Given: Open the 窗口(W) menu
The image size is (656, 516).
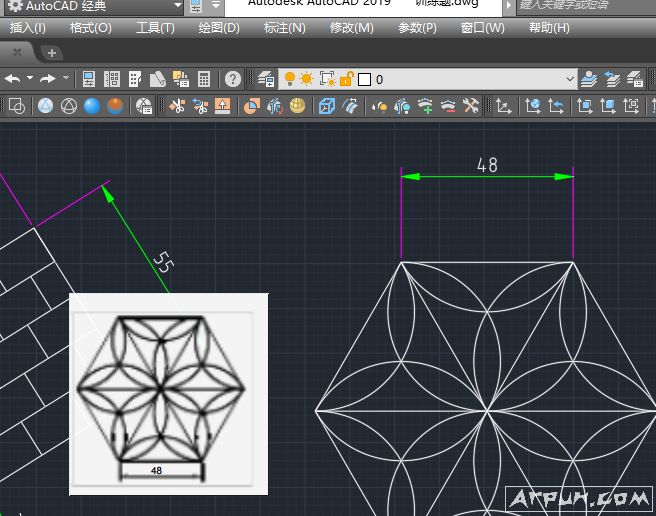Looking at the screenshot, I should tap(482, 28).
